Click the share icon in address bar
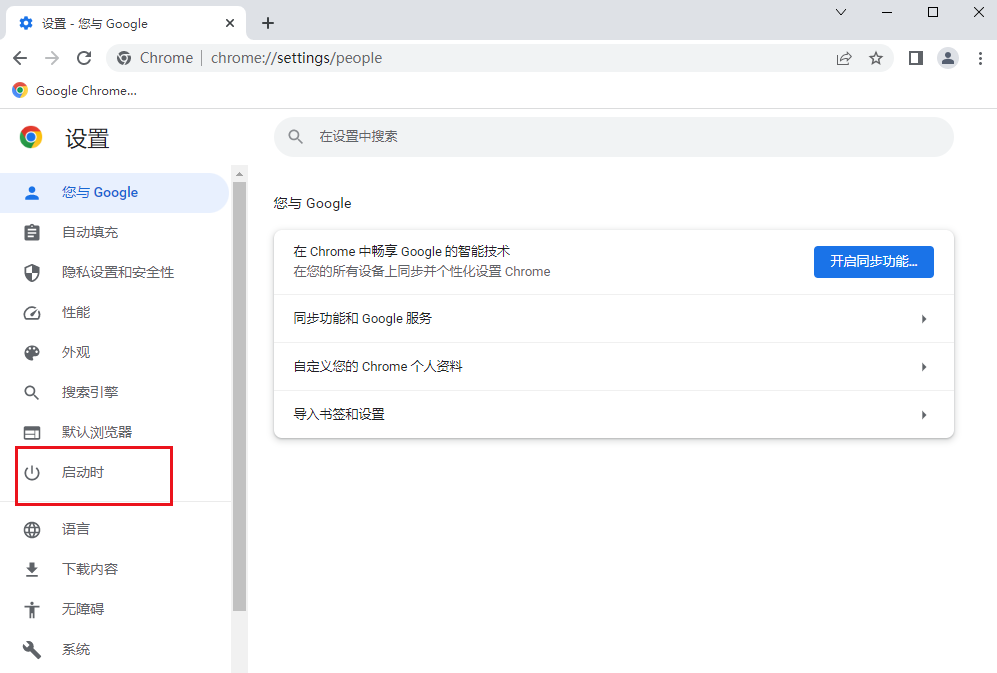The width and height of the screenshot is (997, 673). pyautogui.click(x=844, y=59)
